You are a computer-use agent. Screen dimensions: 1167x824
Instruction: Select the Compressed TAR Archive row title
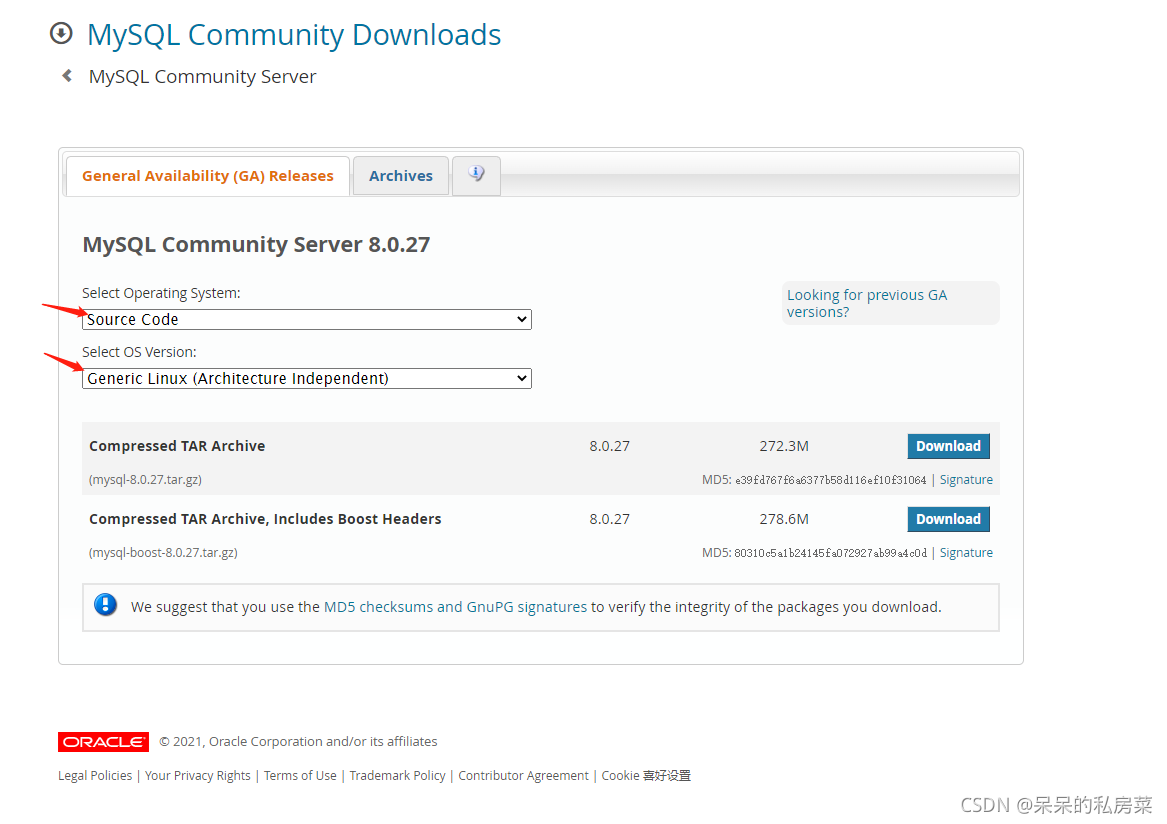[177, 446]
